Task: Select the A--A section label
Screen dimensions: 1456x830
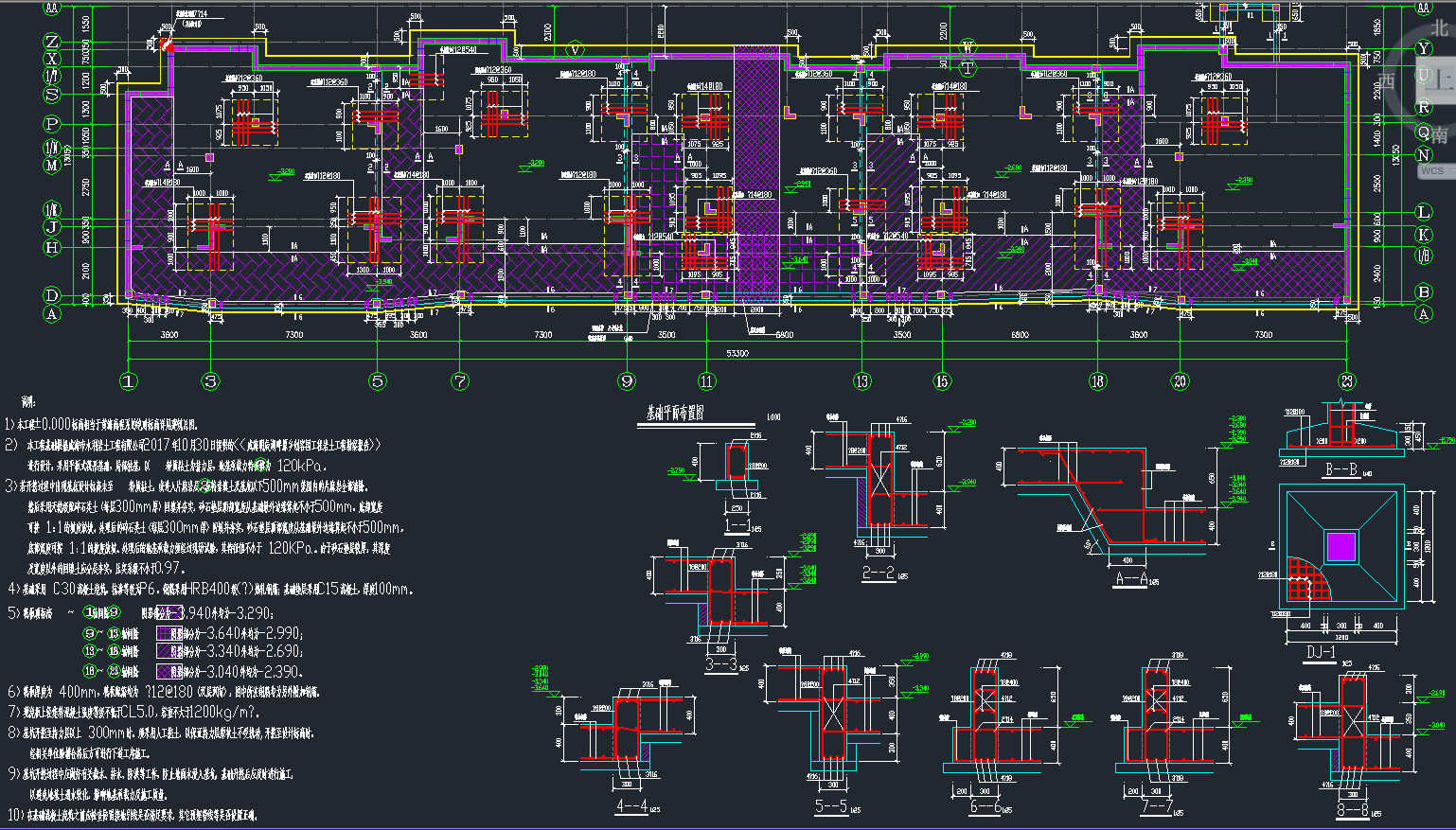Action: click(x=1132, y=578)
